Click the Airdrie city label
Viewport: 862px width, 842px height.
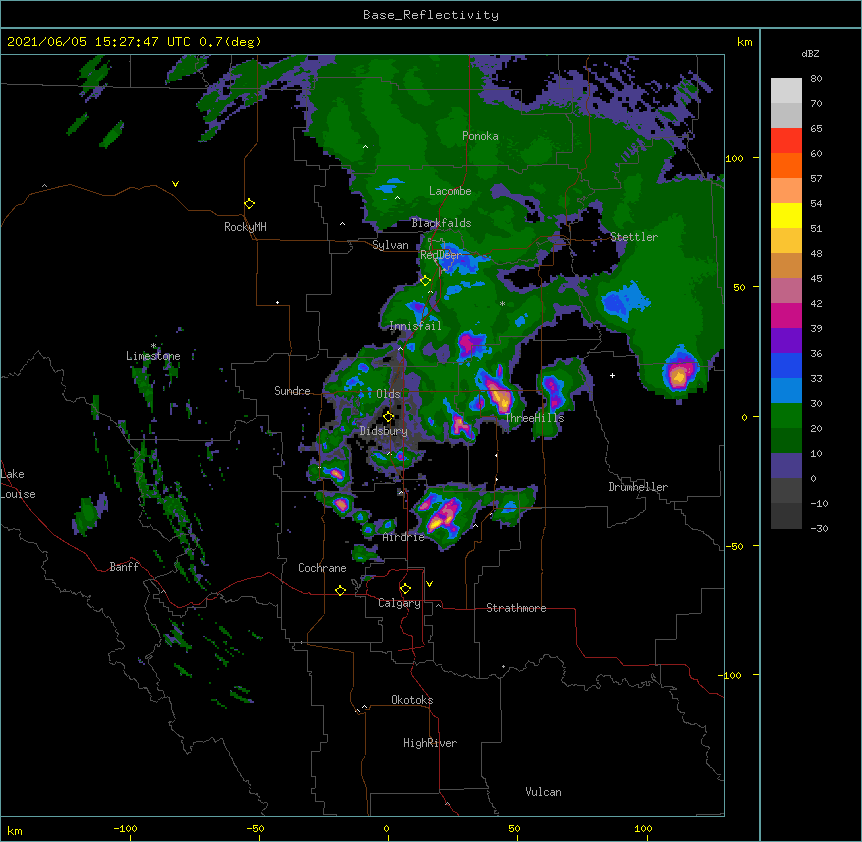tap(404, 537)
